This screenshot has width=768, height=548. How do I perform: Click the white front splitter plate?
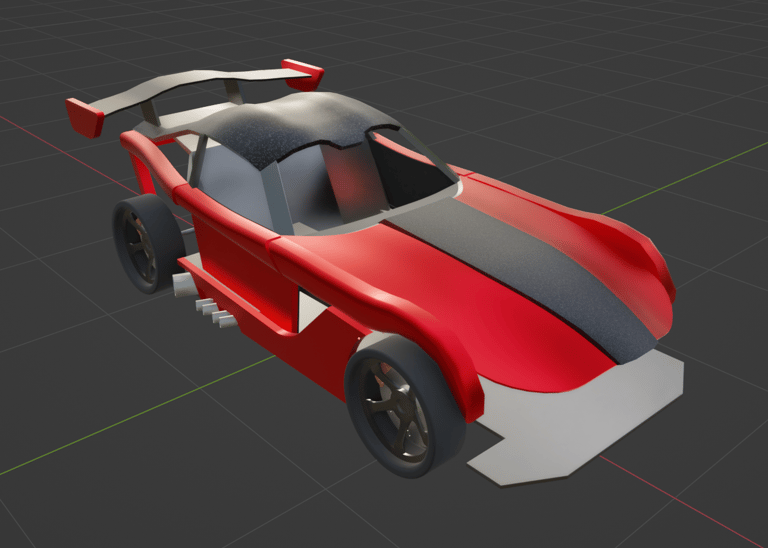pos(578,421)
